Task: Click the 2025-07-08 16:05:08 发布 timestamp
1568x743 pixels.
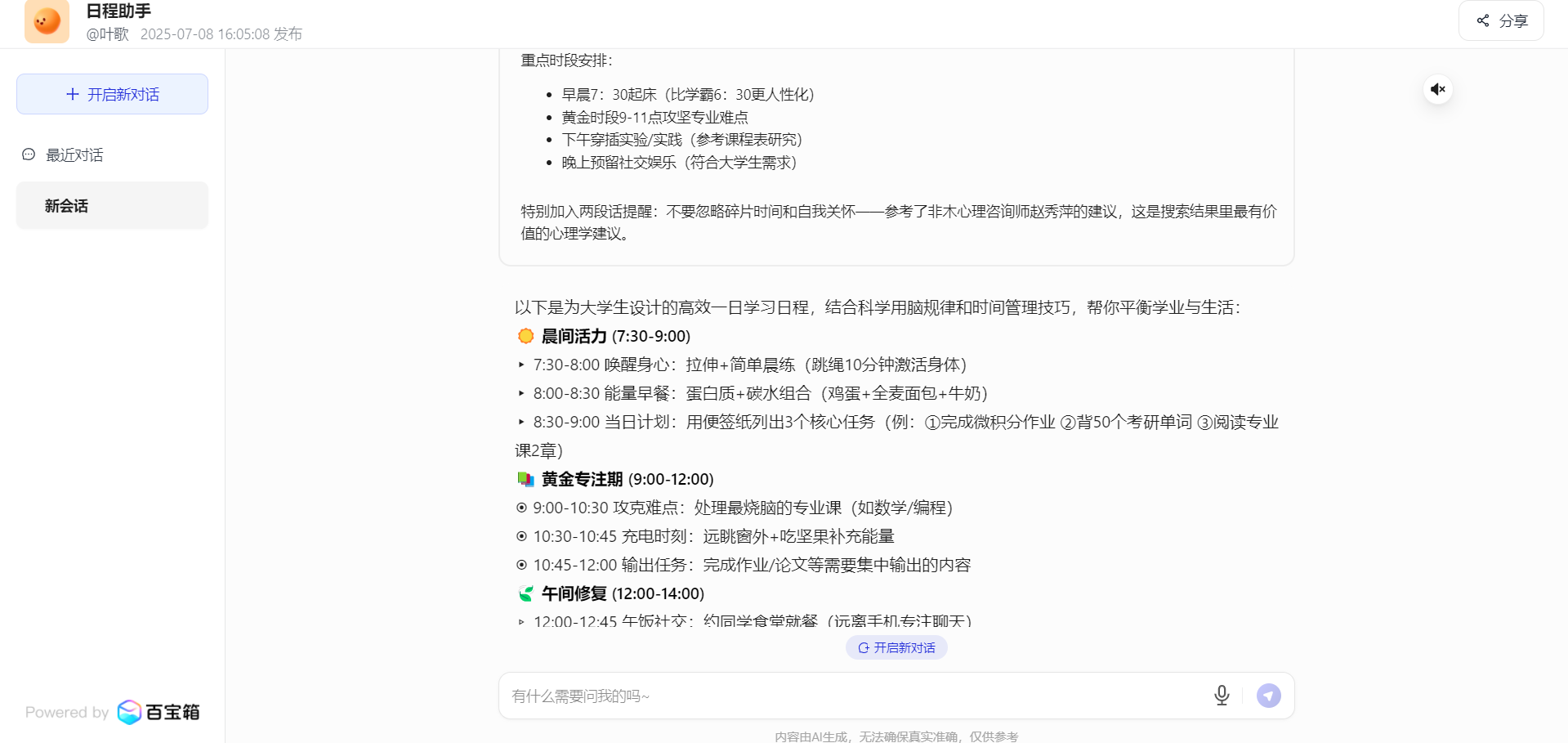Action: (x=221, y=34)
